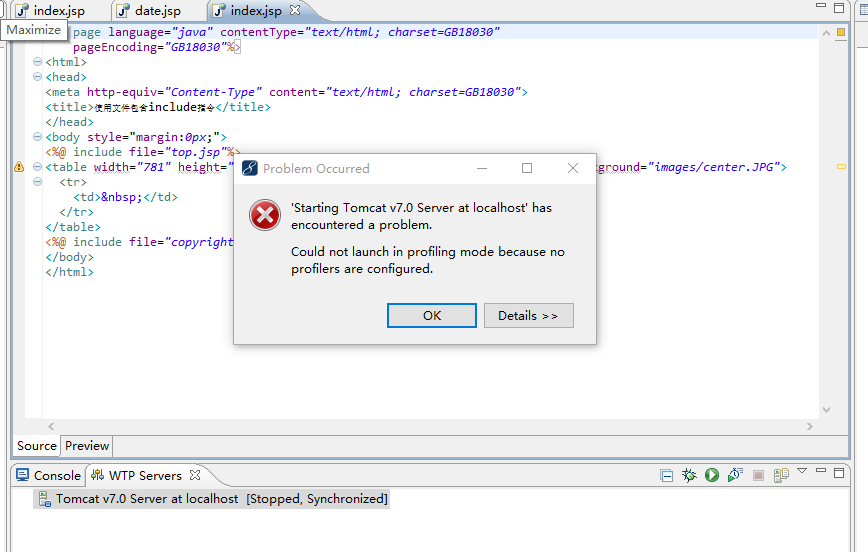Image resolution: width=868 pixels, height=552 pixels.
Task: Click the stop server square icon
Action: (758, 476)
